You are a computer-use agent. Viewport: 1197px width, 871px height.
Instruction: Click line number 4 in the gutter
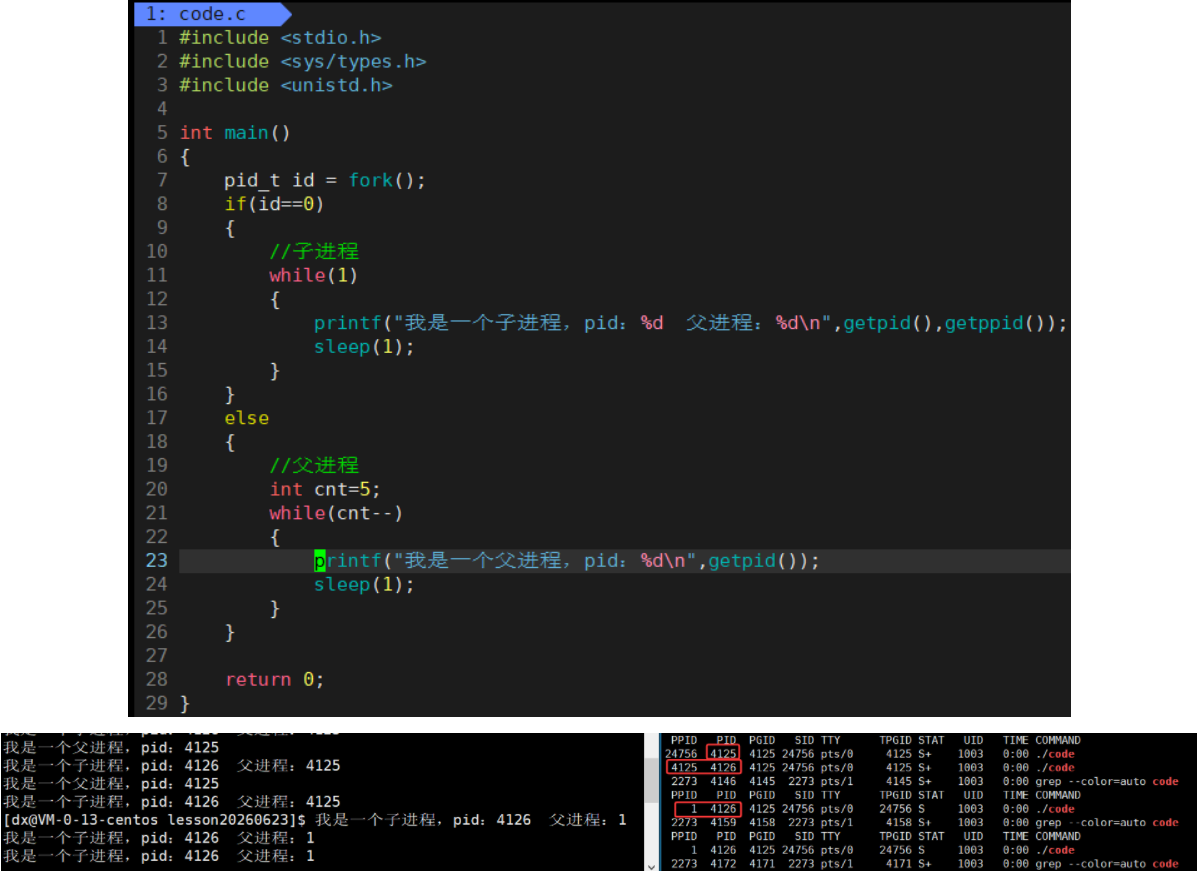162,109
